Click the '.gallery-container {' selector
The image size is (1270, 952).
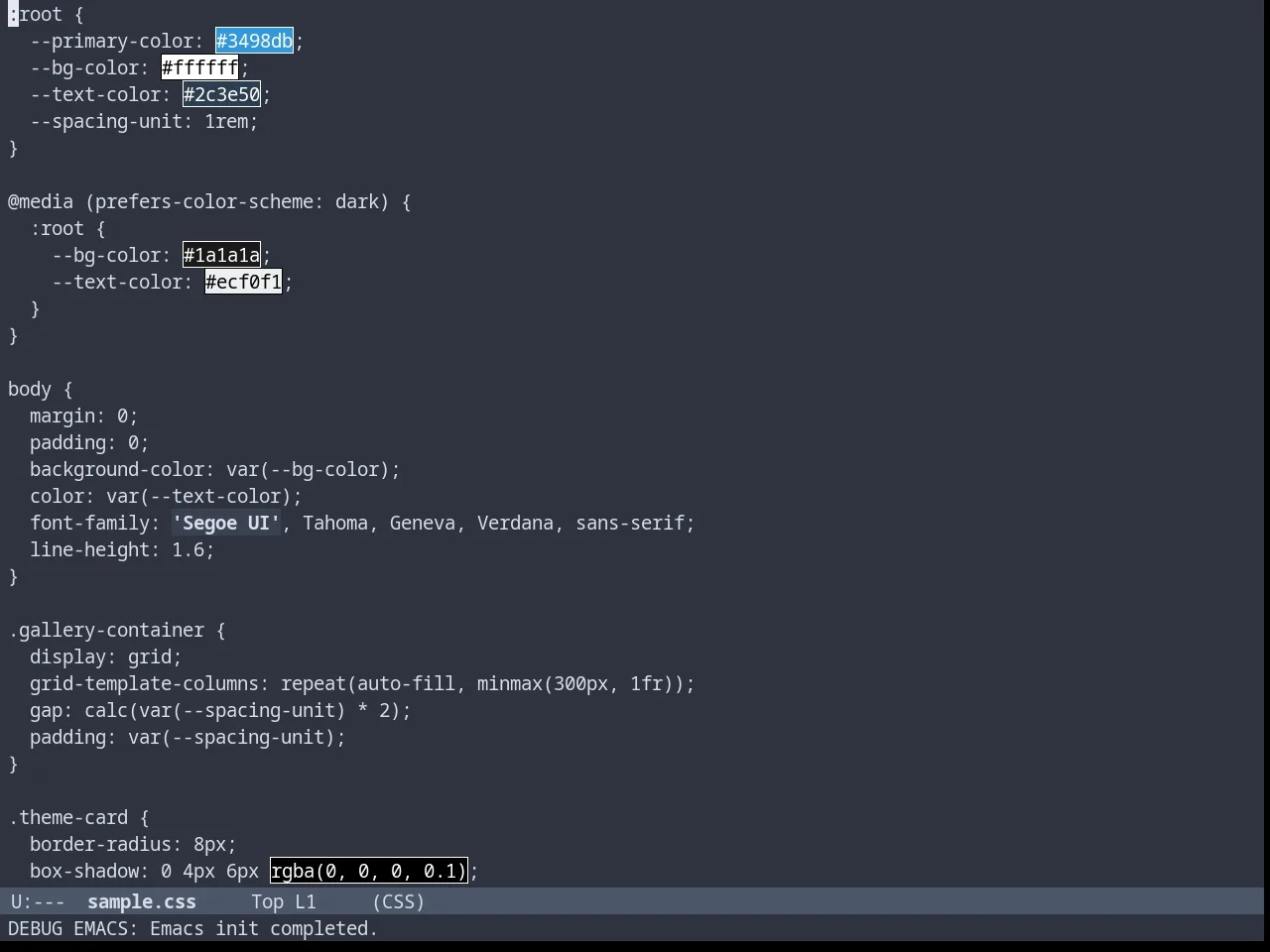pos(117,630)
